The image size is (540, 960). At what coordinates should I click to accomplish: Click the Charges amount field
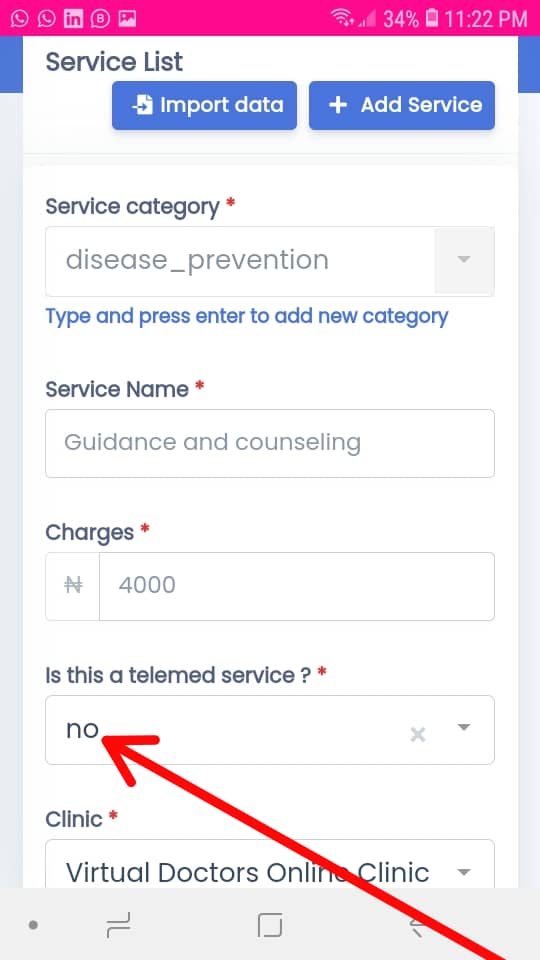[297, 587]
